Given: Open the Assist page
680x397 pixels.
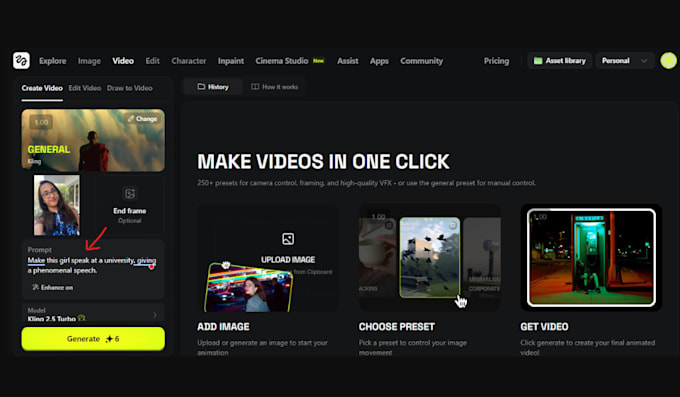Looking at the screenshot, I should coord(348,61).
